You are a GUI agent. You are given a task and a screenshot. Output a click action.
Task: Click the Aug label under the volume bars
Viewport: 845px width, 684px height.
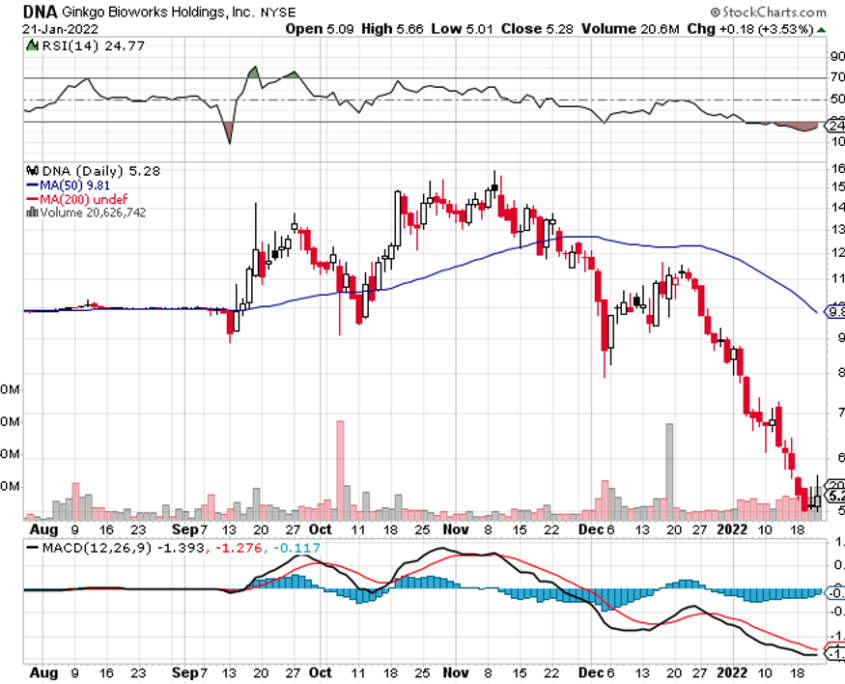(x=44, y=529)
